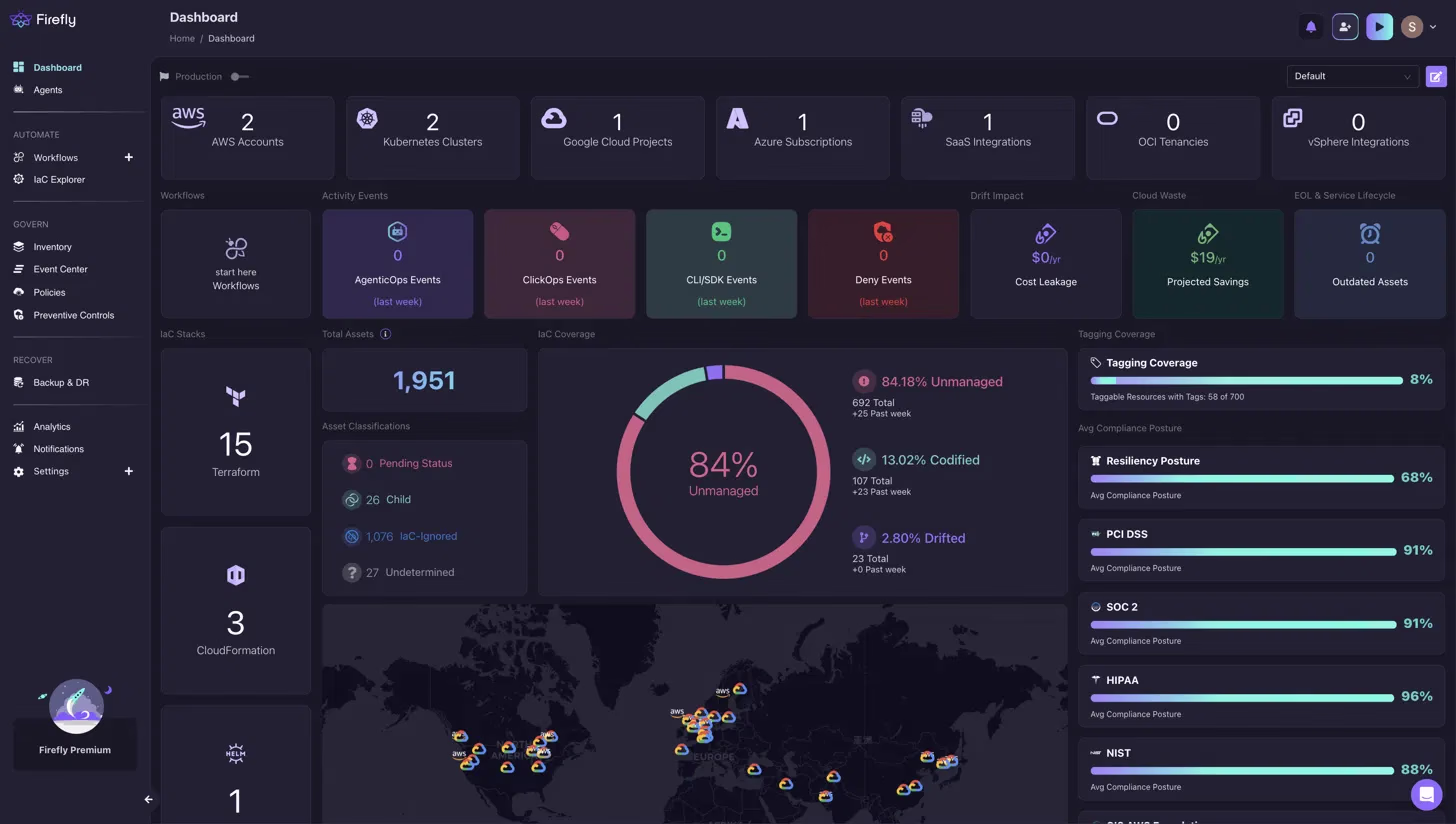Click the CloudFormation stack icon
1456x824 pixels.
[236, 575]
